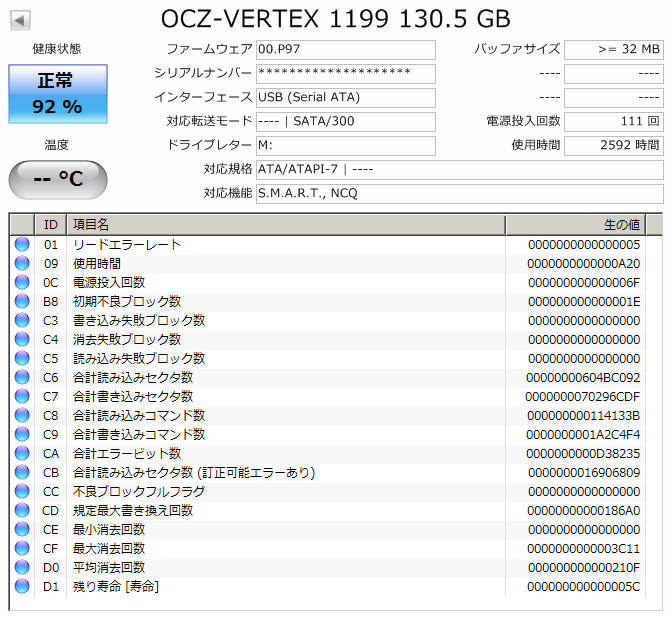Click raw value 00000000000005C
Image resolution: width=672 pixels, height=620 pixels.
click(584, 587)
